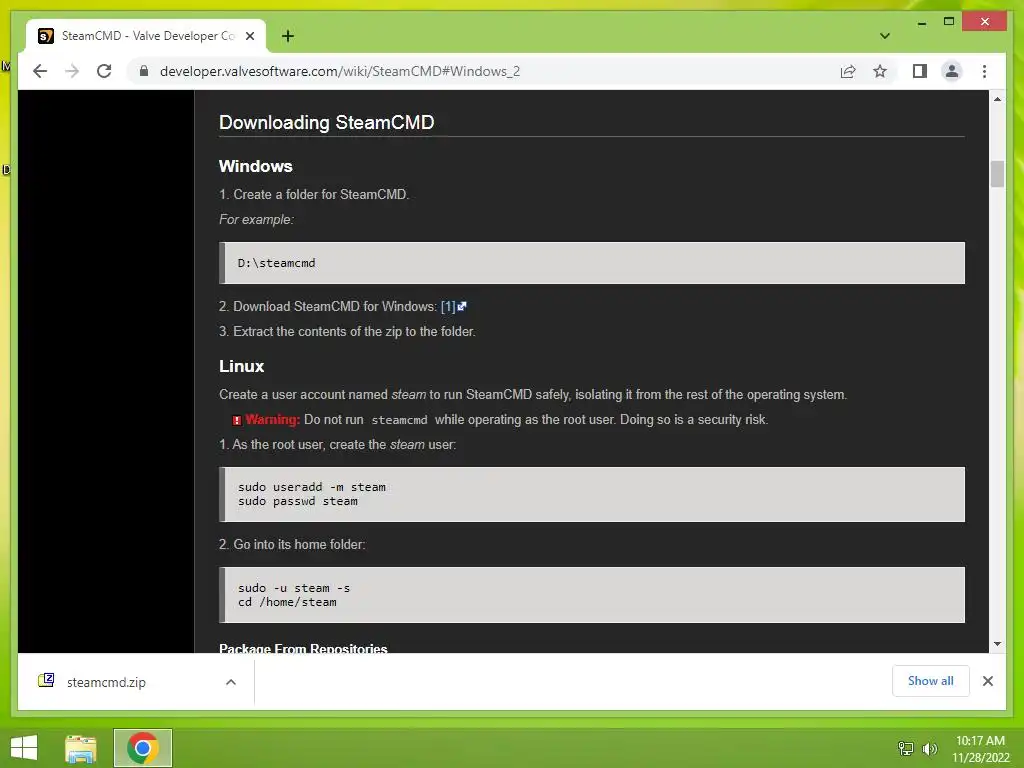Screen dimensions: 1024x768
Task: Close the downloads bar
Action: 987,681
